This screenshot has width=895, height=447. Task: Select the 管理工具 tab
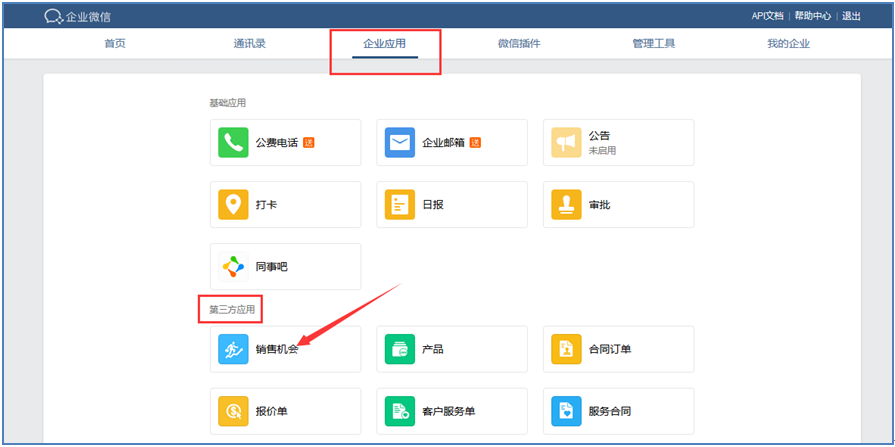pos(654,44)
